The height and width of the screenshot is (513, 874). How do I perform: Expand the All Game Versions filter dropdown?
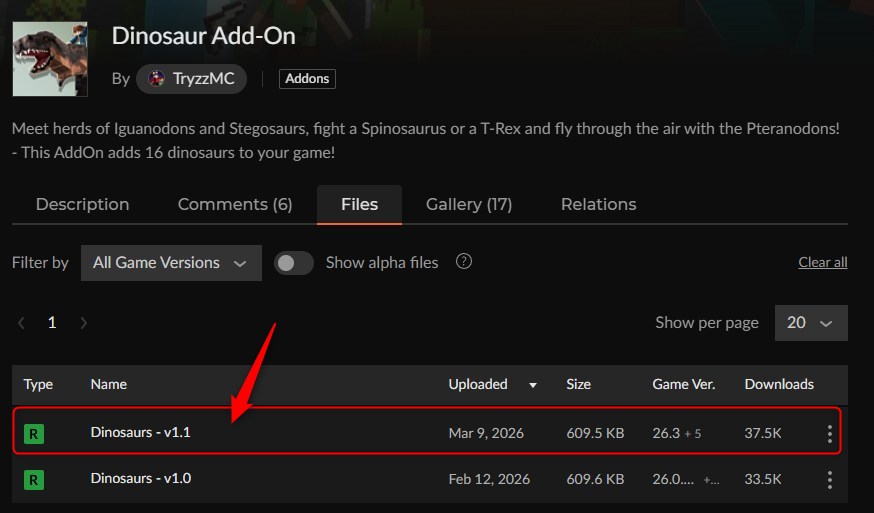coord(170,263)
